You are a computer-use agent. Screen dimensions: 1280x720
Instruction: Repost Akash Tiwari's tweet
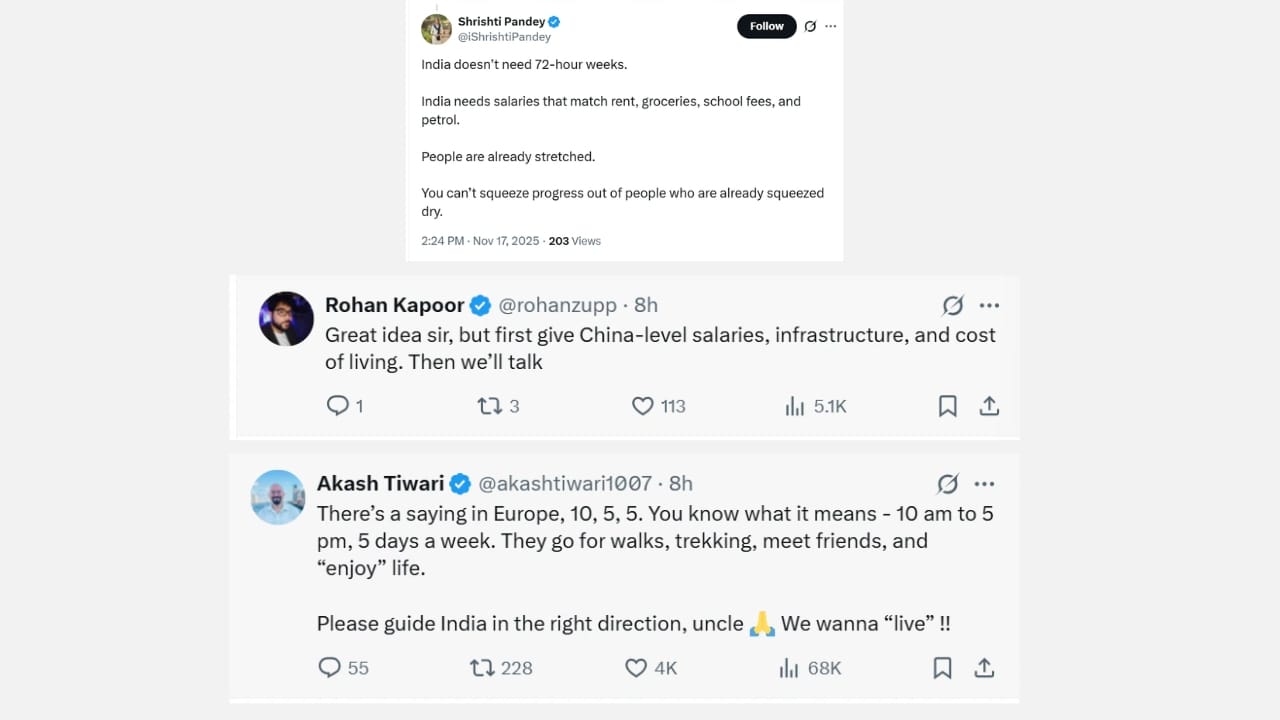[x=482, y=667]
